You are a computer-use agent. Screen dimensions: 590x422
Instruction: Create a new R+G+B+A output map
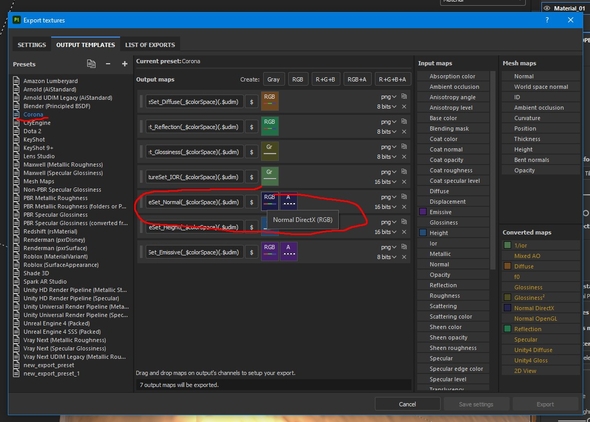coord(392,79)
